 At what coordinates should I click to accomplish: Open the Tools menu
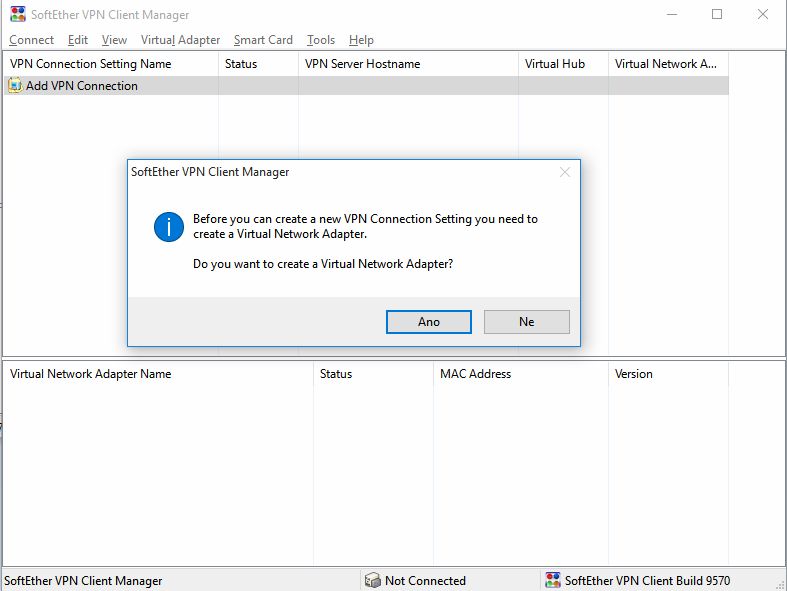[321, 40]
